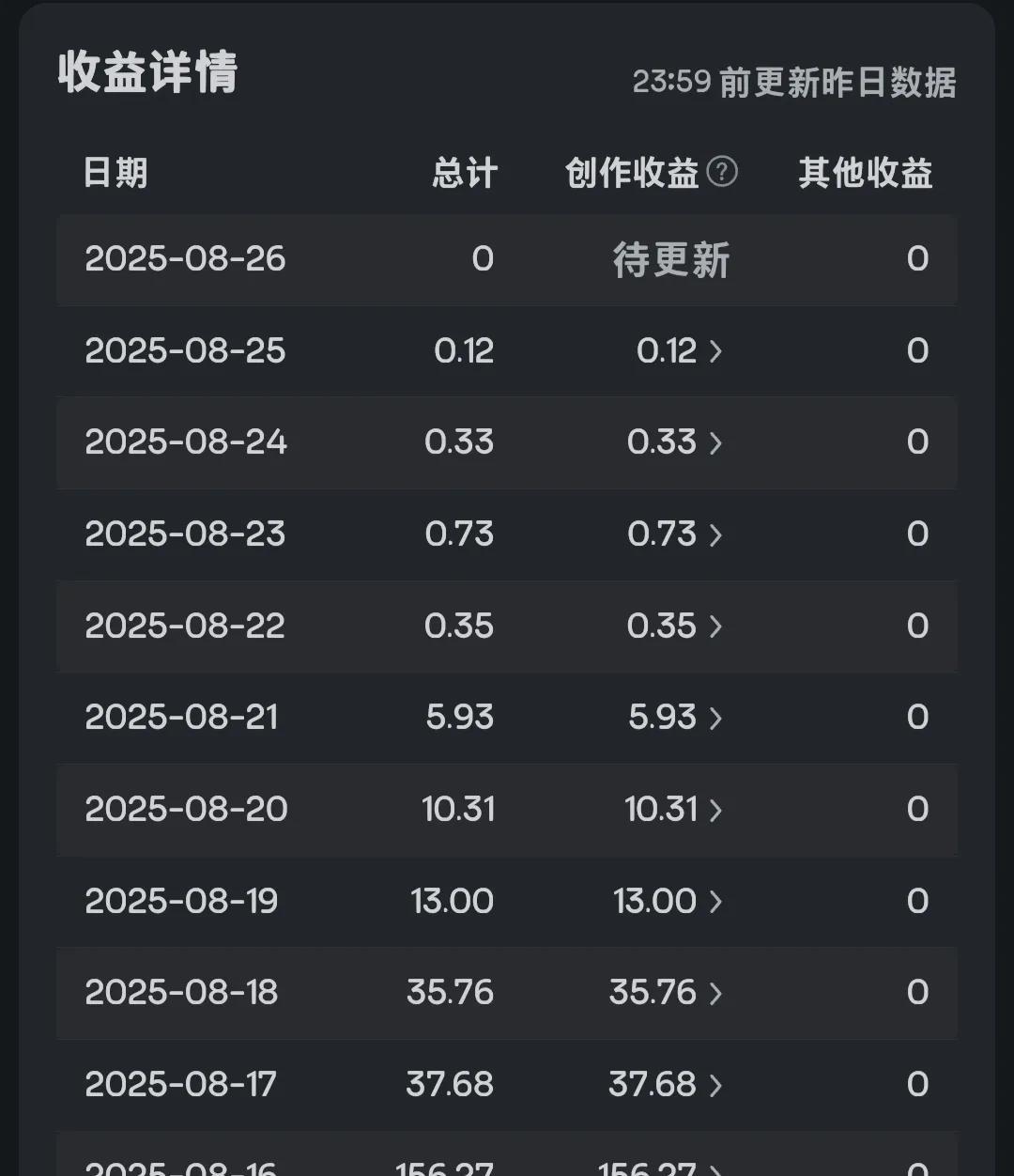Expand the 0.12 earnings chevron for 2025-08-25

715,351
